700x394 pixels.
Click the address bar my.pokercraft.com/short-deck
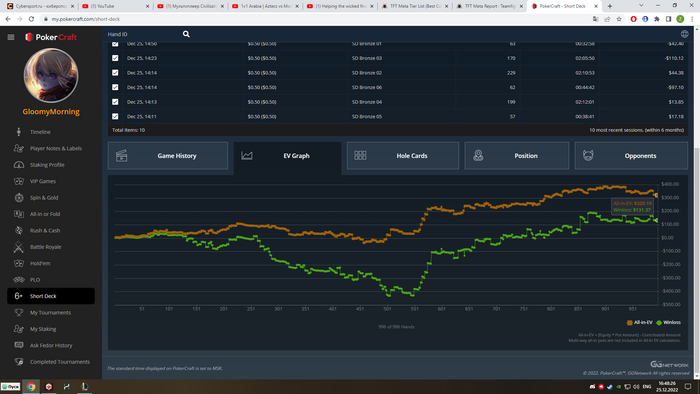(x=85, y=19)
